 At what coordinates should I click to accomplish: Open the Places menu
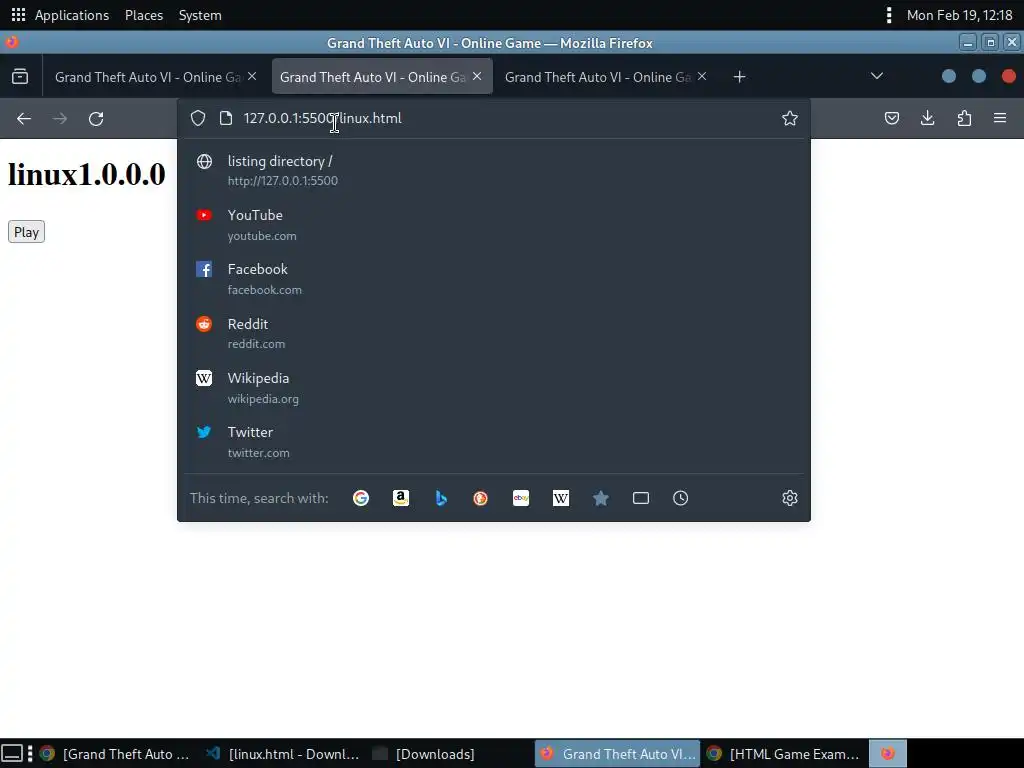(x=144, y=15)
